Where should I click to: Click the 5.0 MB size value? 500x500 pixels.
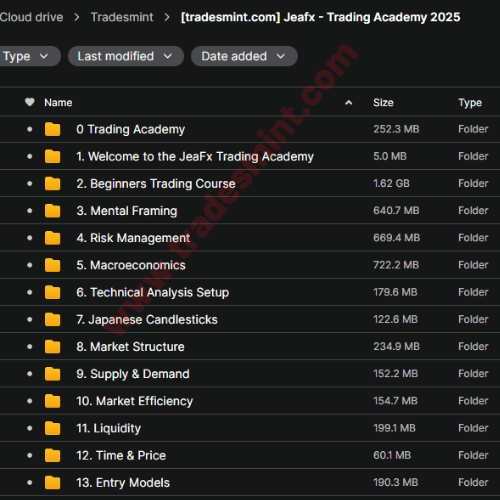[x=390, y=156]
